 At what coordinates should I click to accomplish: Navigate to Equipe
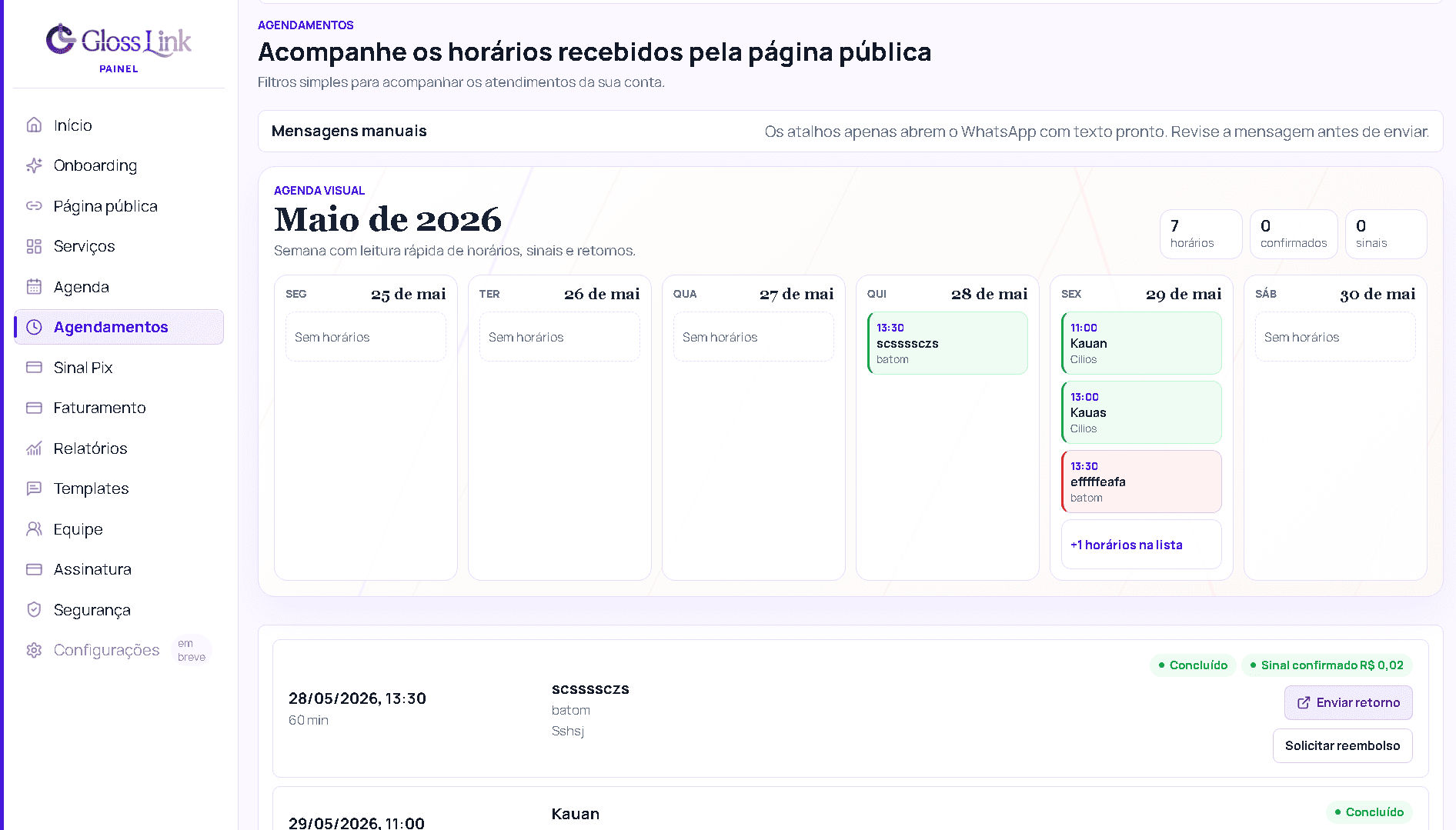pyautogui.click(x=119, y=529)
